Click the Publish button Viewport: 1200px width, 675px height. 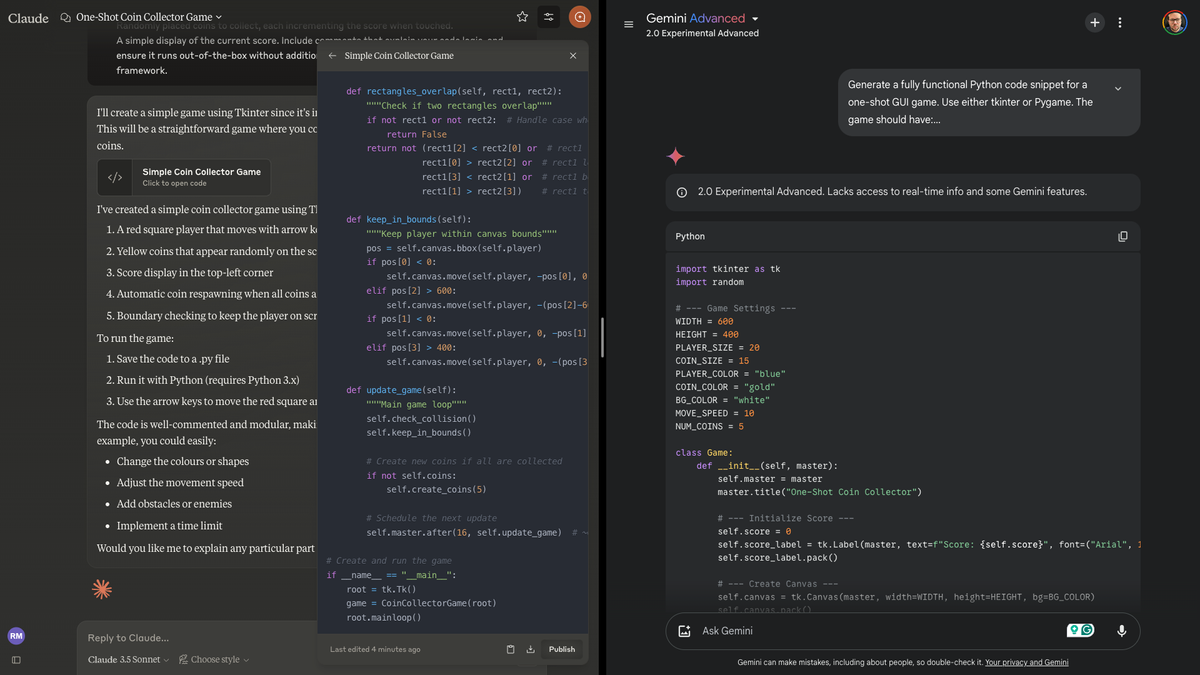click(562, 649)
